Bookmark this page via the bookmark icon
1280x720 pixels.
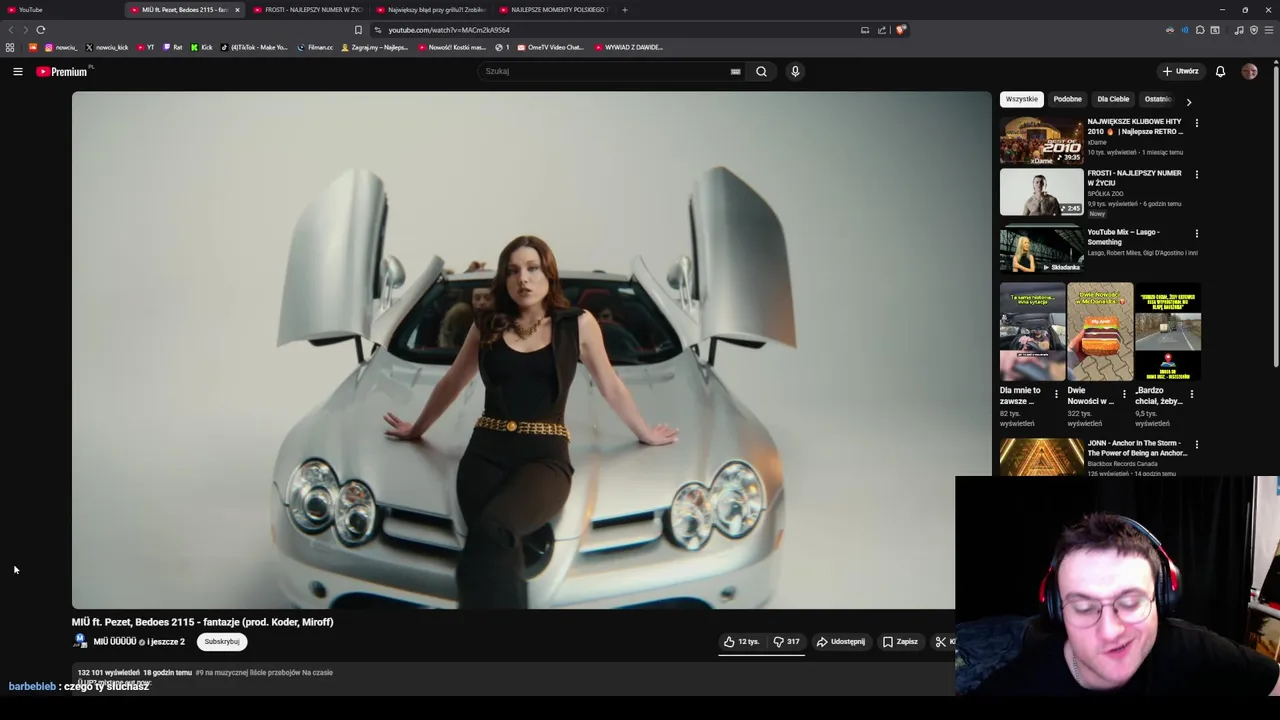[x=358, y=30]
